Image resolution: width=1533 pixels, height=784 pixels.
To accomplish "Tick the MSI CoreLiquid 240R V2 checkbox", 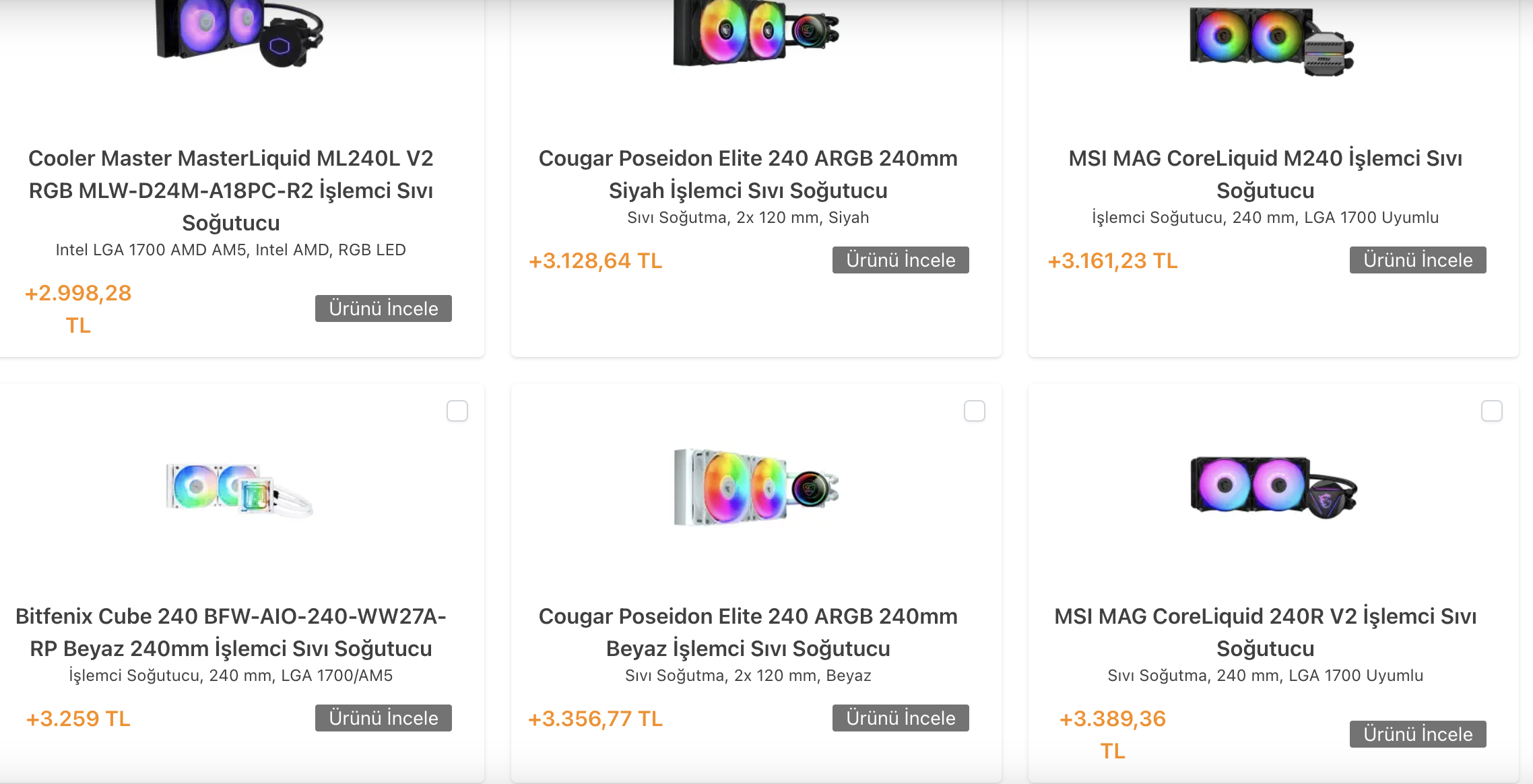I will (1492, 411).
